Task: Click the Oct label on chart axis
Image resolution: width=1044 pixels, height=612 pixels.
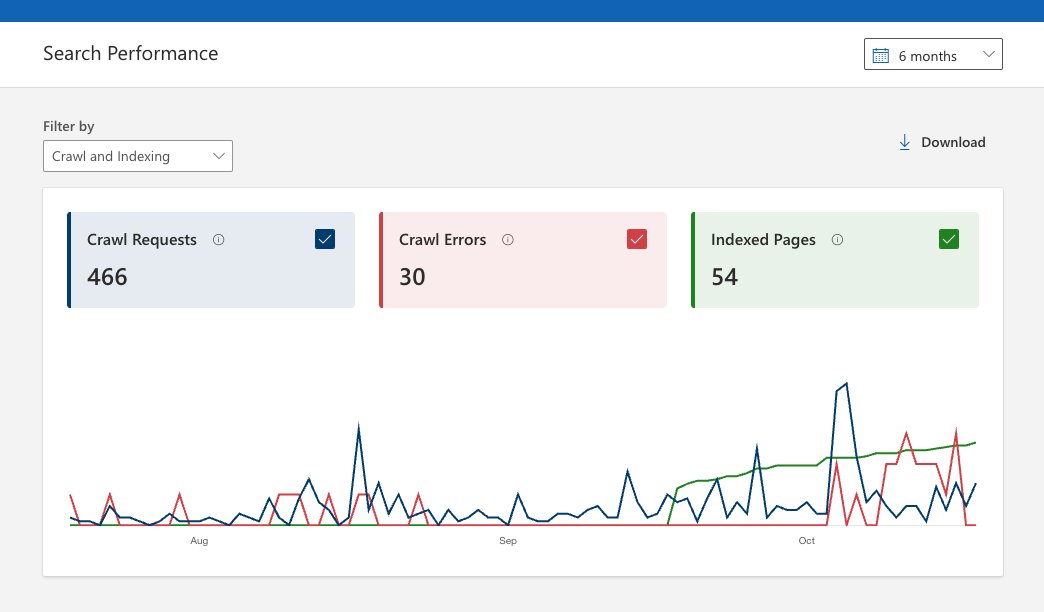Action: [806, 541]
